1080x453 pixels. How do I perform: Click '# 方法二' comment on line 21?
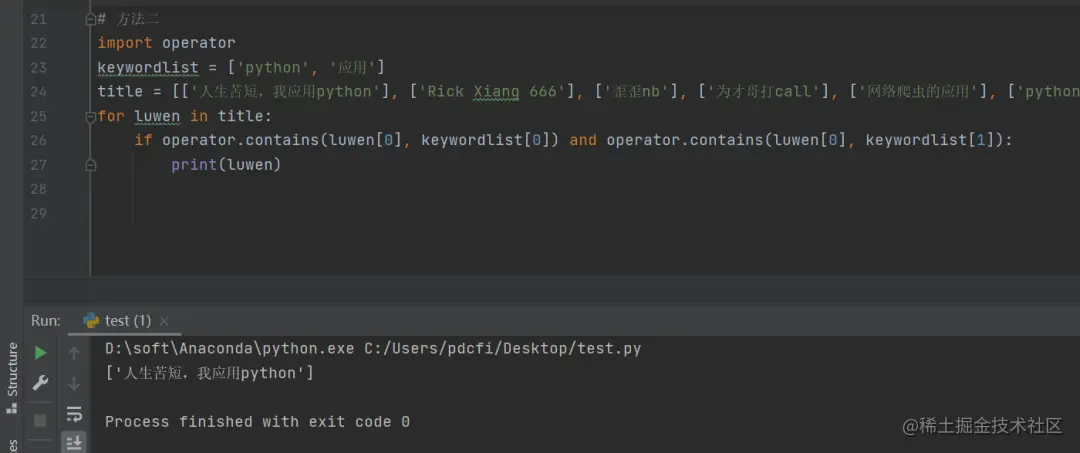[x=129, y=19]
